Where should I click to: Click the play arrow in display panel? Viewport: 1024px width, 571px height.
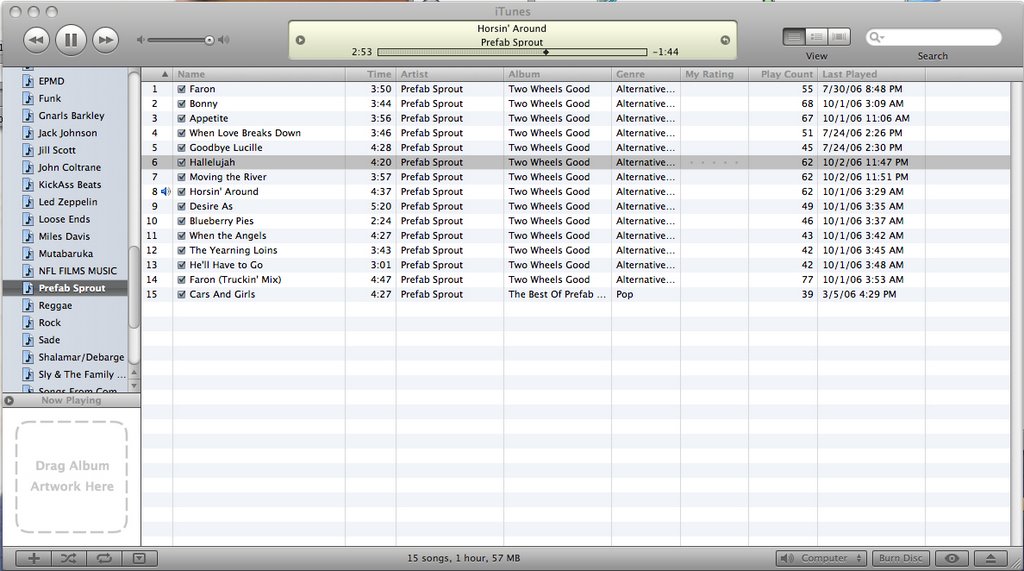[300, 40]
